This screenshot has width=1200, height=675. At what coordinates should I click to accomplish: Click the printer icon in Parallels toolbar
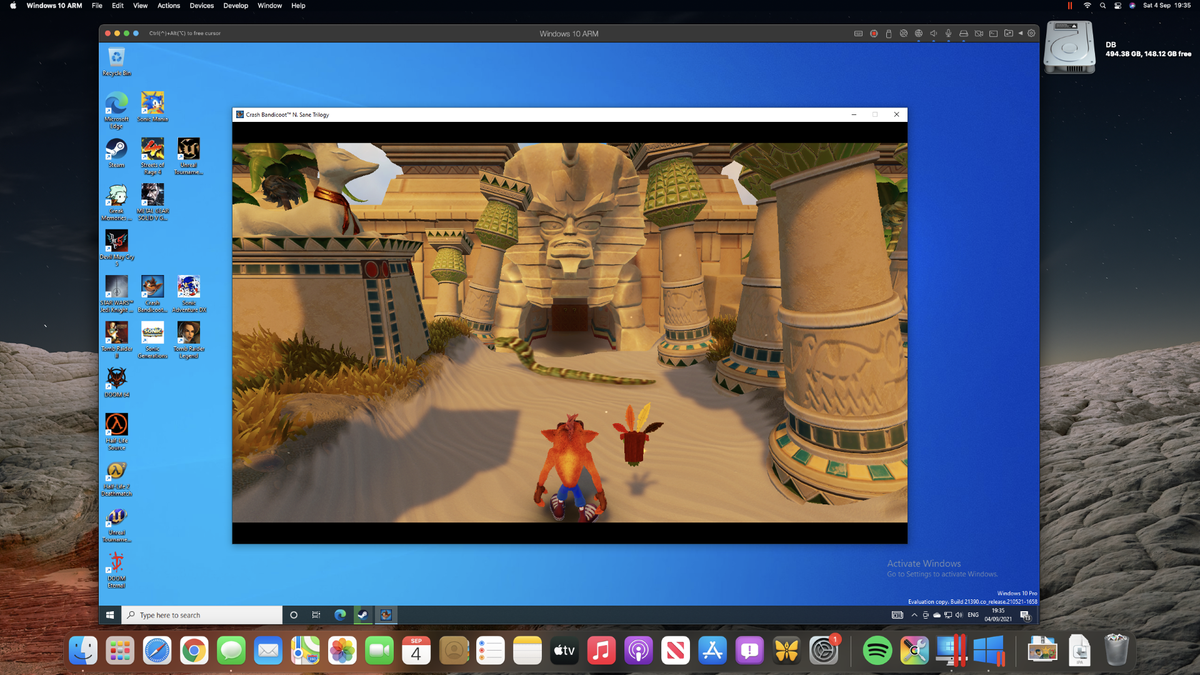coord(963,33)
